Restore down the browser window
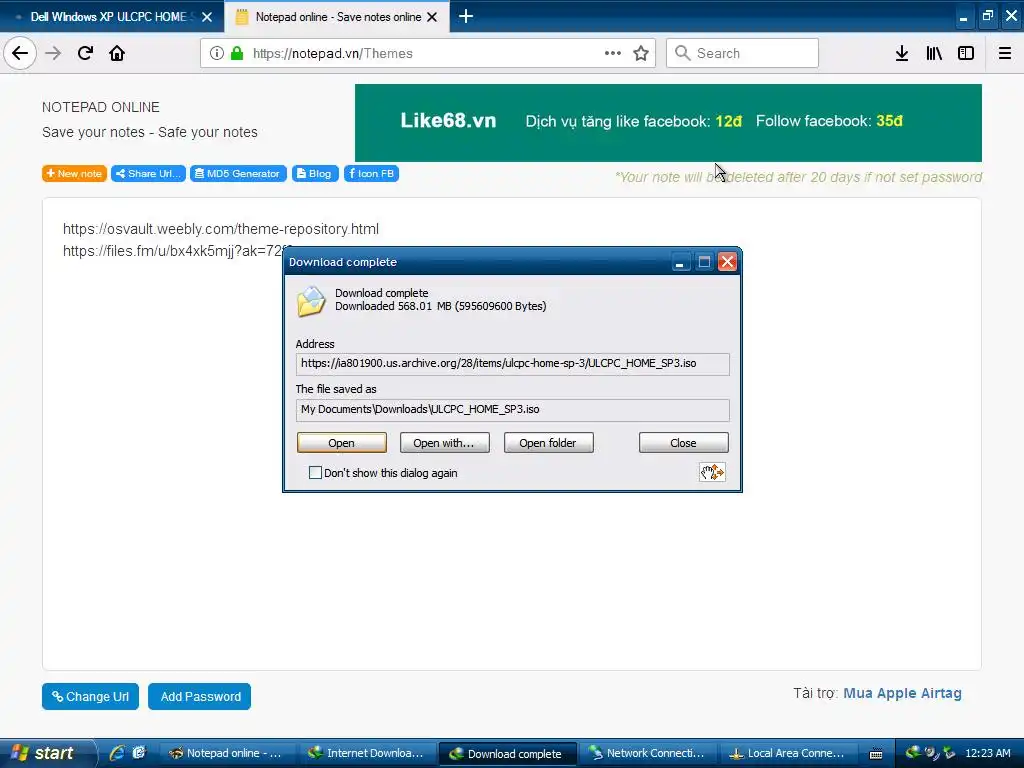 click(x=987, y=16)
